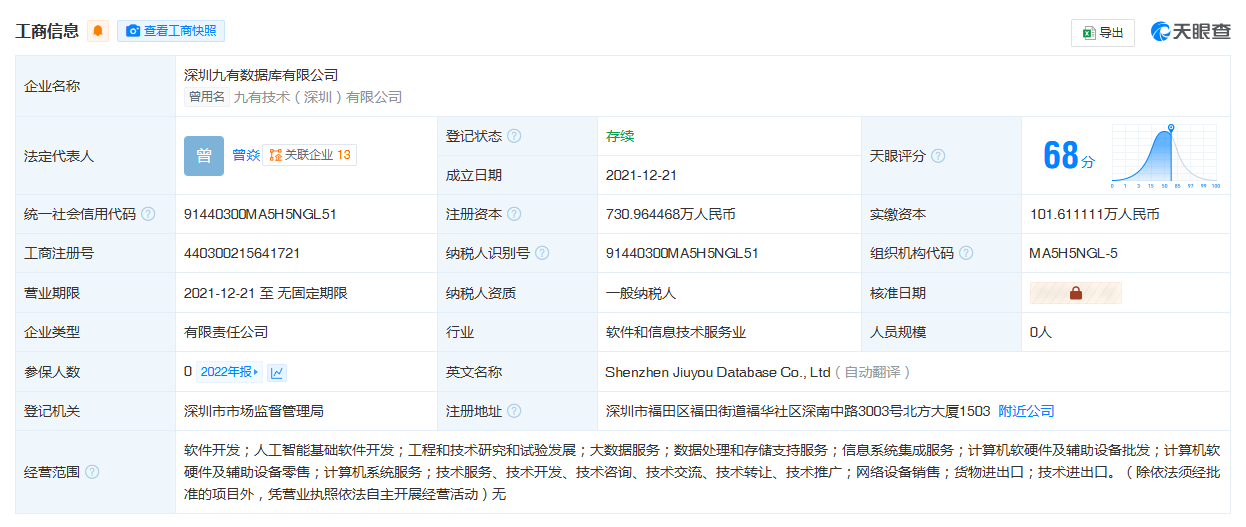Image resolution: width=1246 pixels, height=527 pixels.
Task: Show help for 登记状态
Action: (514, 136)
